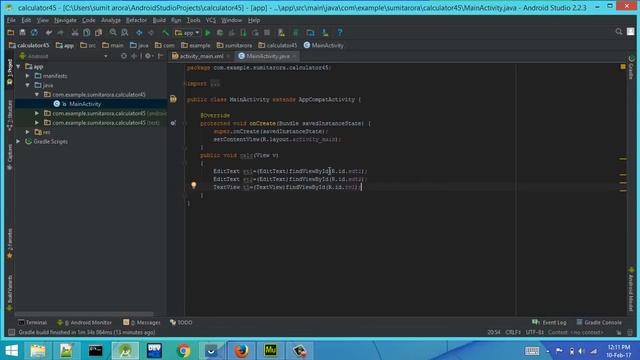Click the yellow light bulb intention icon
Image resolution: width=640 pixels, height=360 pixels.
click(194, 185)
